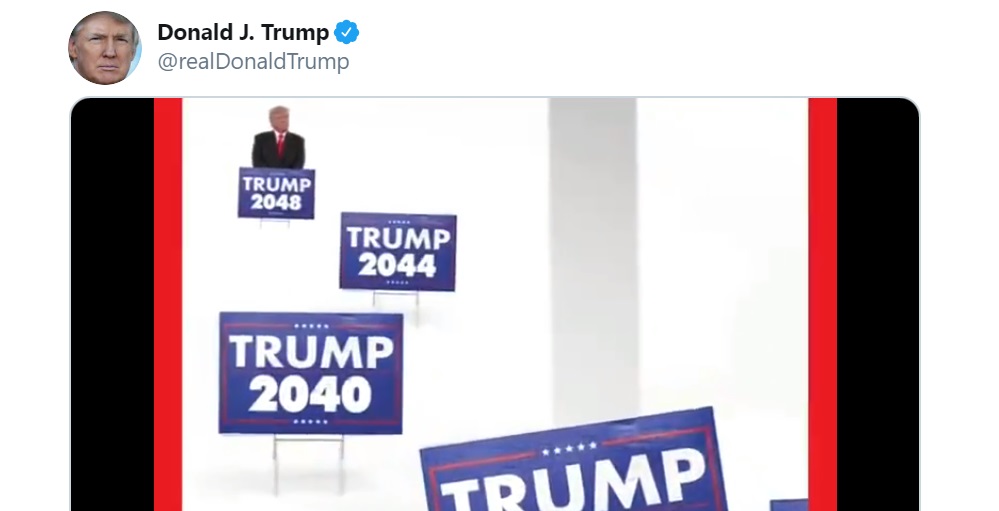Viewport: 999px width, 511px height.
Task: Click the wire stand beneath the 2044 sign
Action: coord(396,305)
